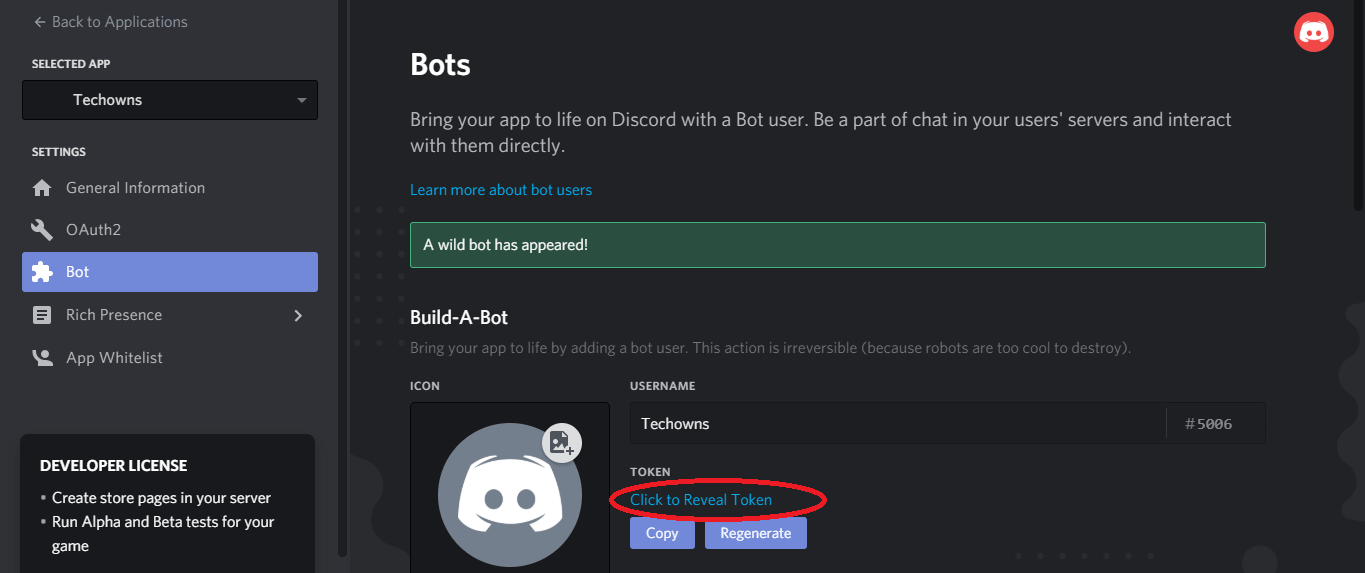Click the App Whitelist person icon
This screenshot has height=573, width=1365.
pyautogui.click(x=42, y=358)
